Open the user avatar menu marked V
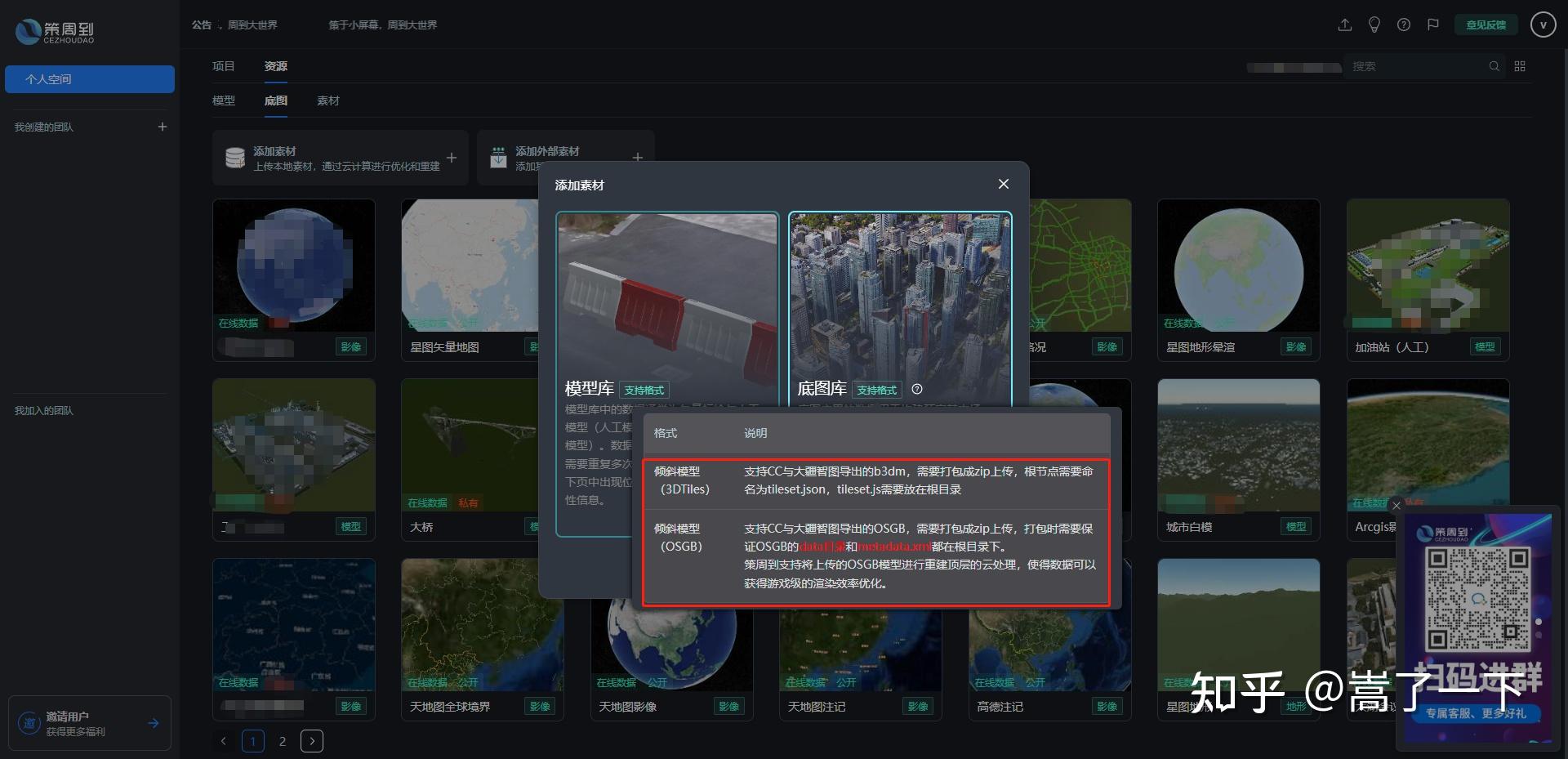The image size is (1568, 759). tap(1543, 25)
